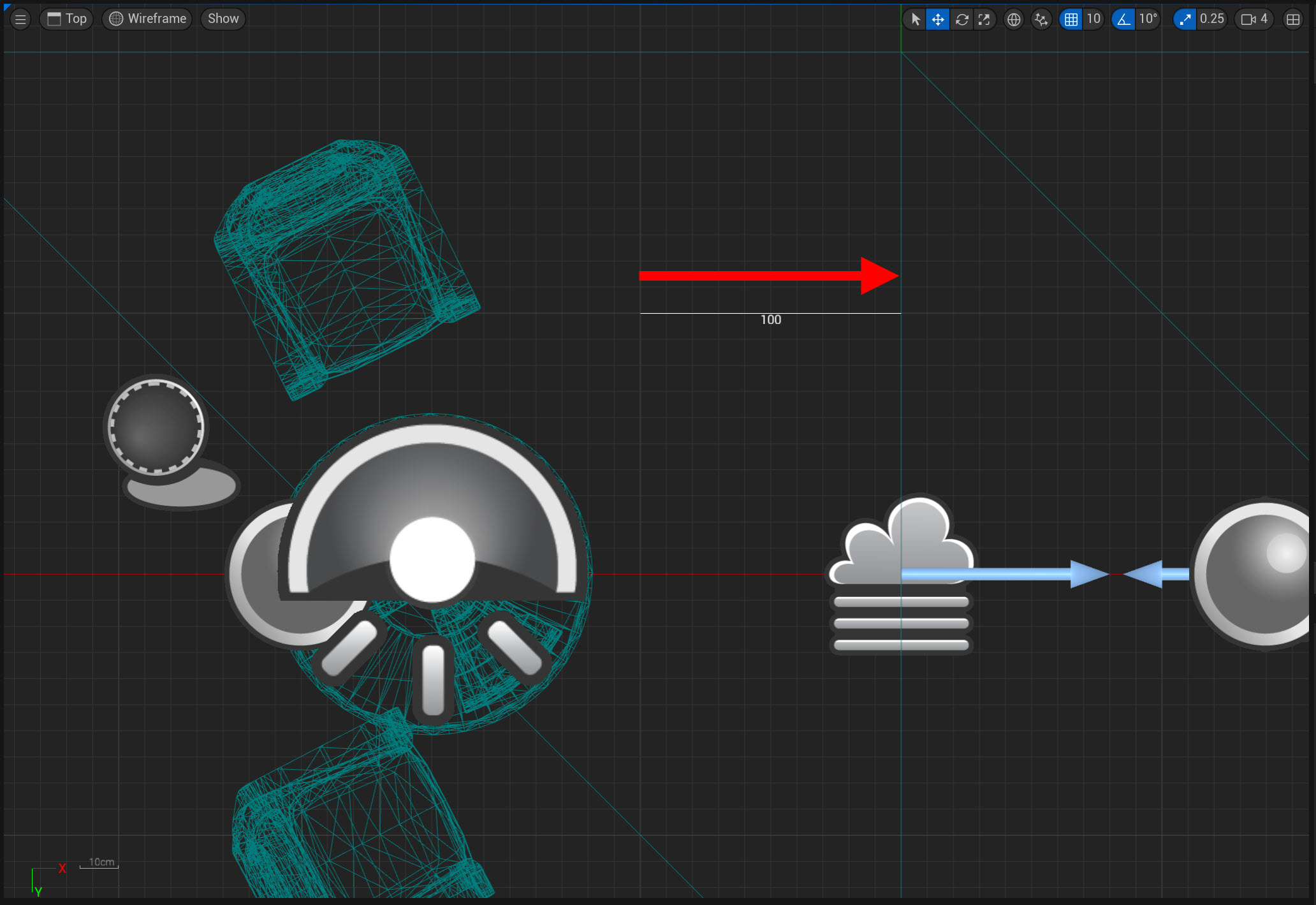The height and width of the screenshot is (905, 1316).
Task: Click the viewport layout maximize icon
Action: point(1293,19)
